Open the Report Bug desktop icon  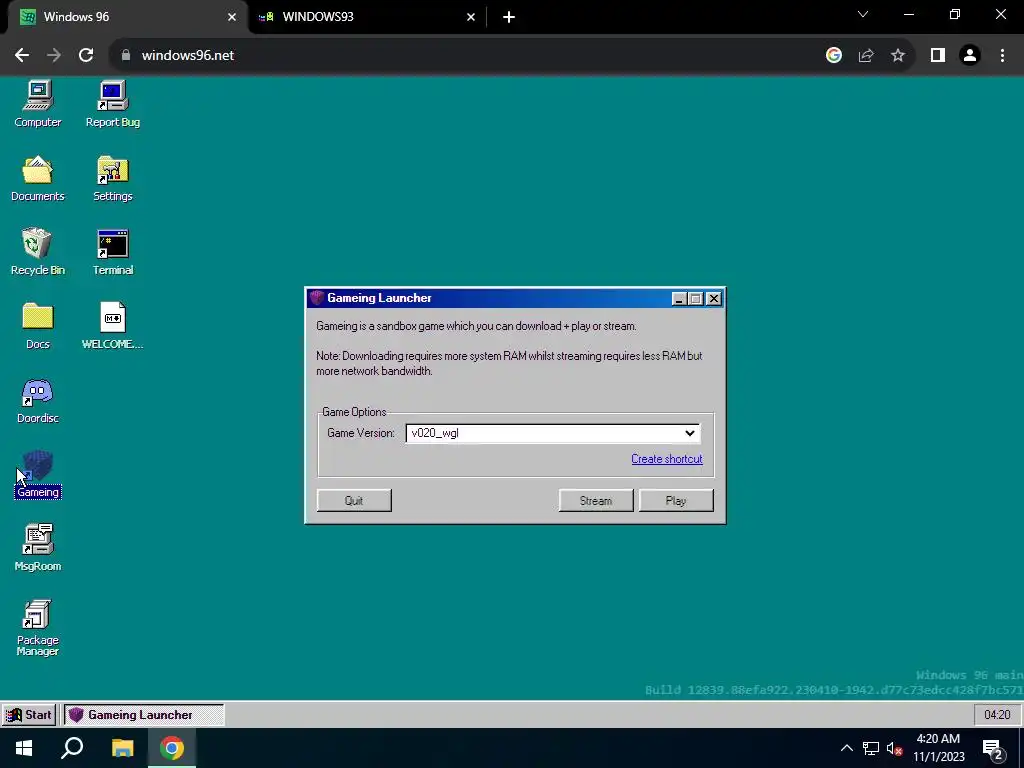[x=113, y=104]
